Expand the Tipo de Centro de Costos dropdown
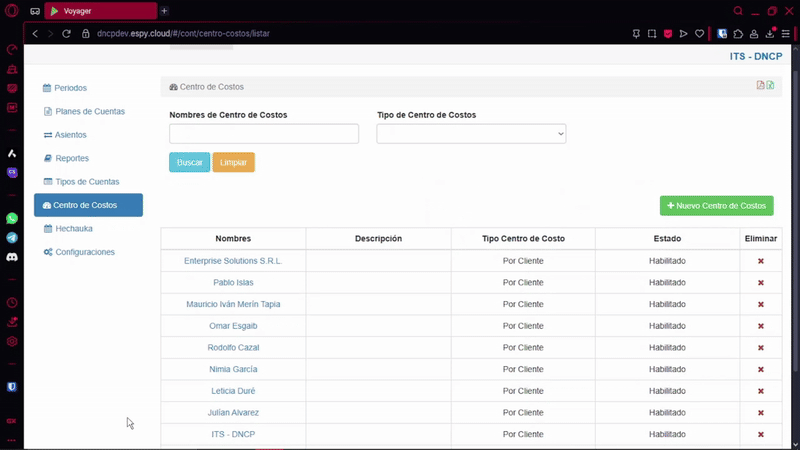The image size is (800, 450). point(471,134)
